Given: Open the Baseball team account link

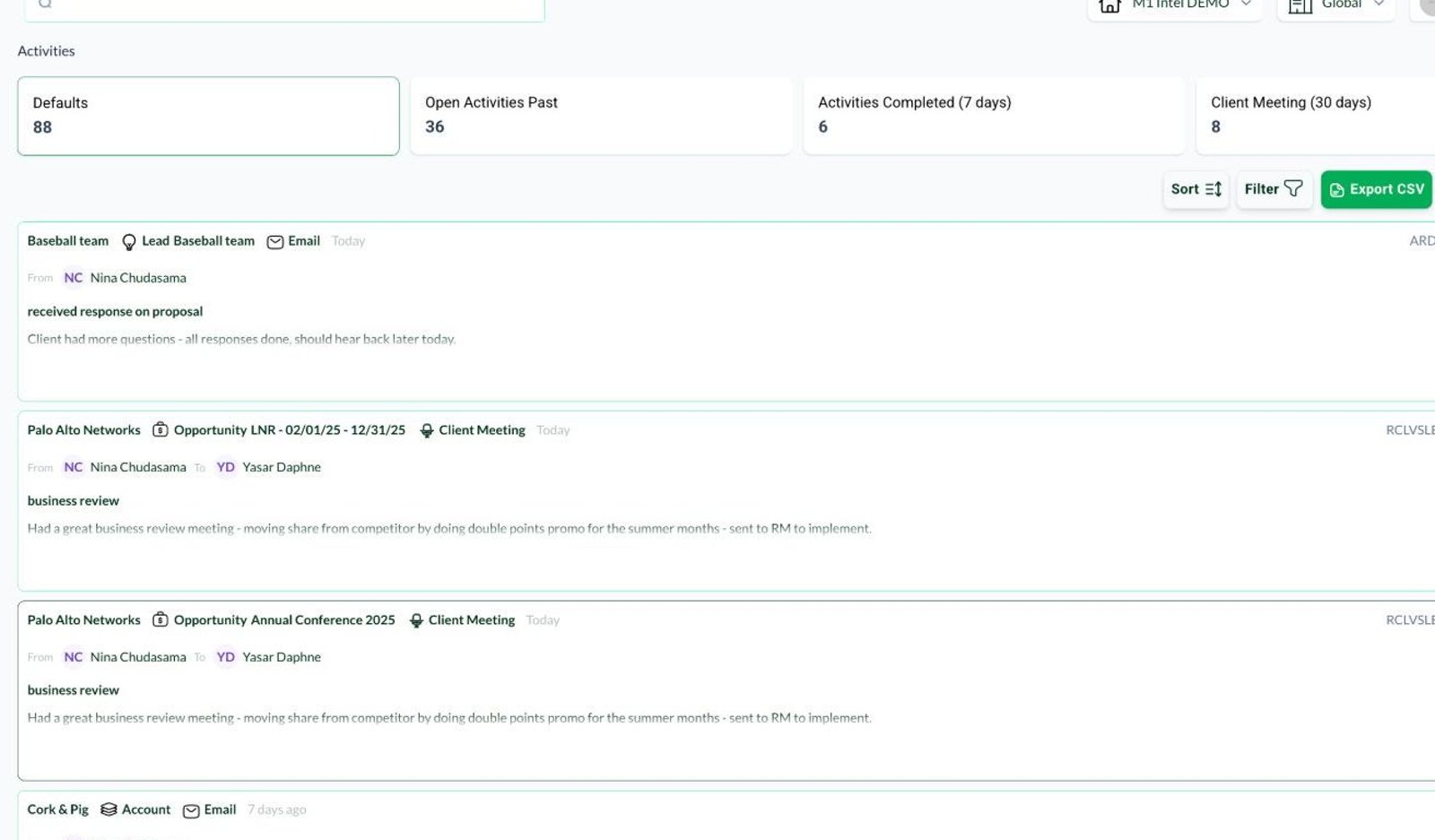Looking at the screenshot, I should point(68,241).
